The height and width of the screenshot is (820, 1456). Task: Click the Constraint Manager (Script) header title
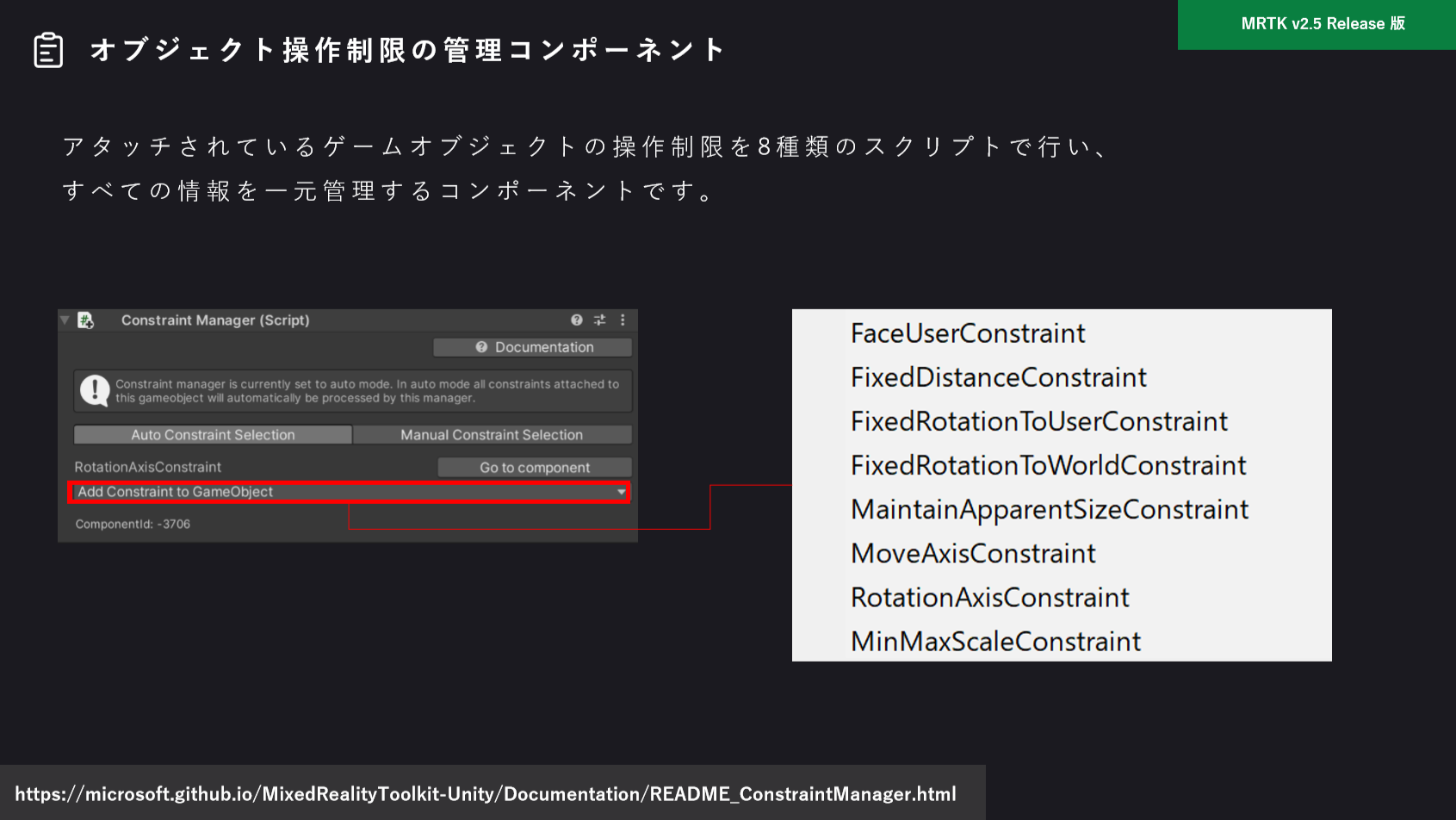click(x=215, y=320)
